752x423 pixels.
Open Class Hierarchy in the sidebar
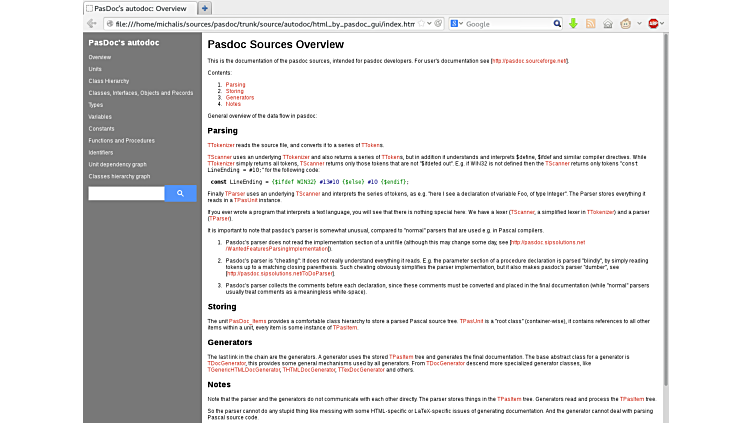[x=109, y=80]
